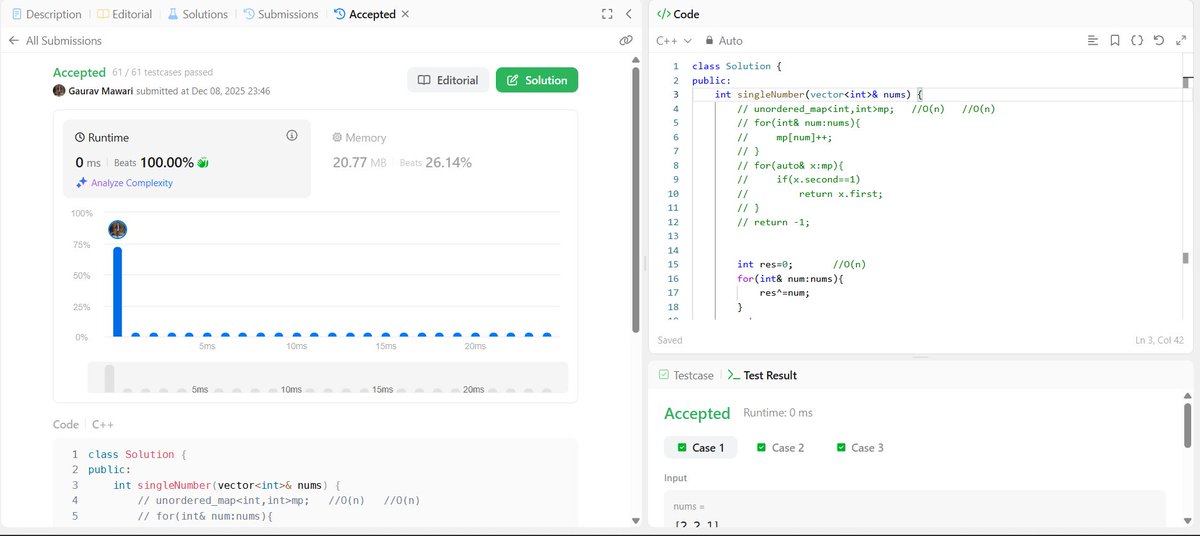Open the Test Result tab
Screen dimensions: 1200x536
tap(762, 375)
